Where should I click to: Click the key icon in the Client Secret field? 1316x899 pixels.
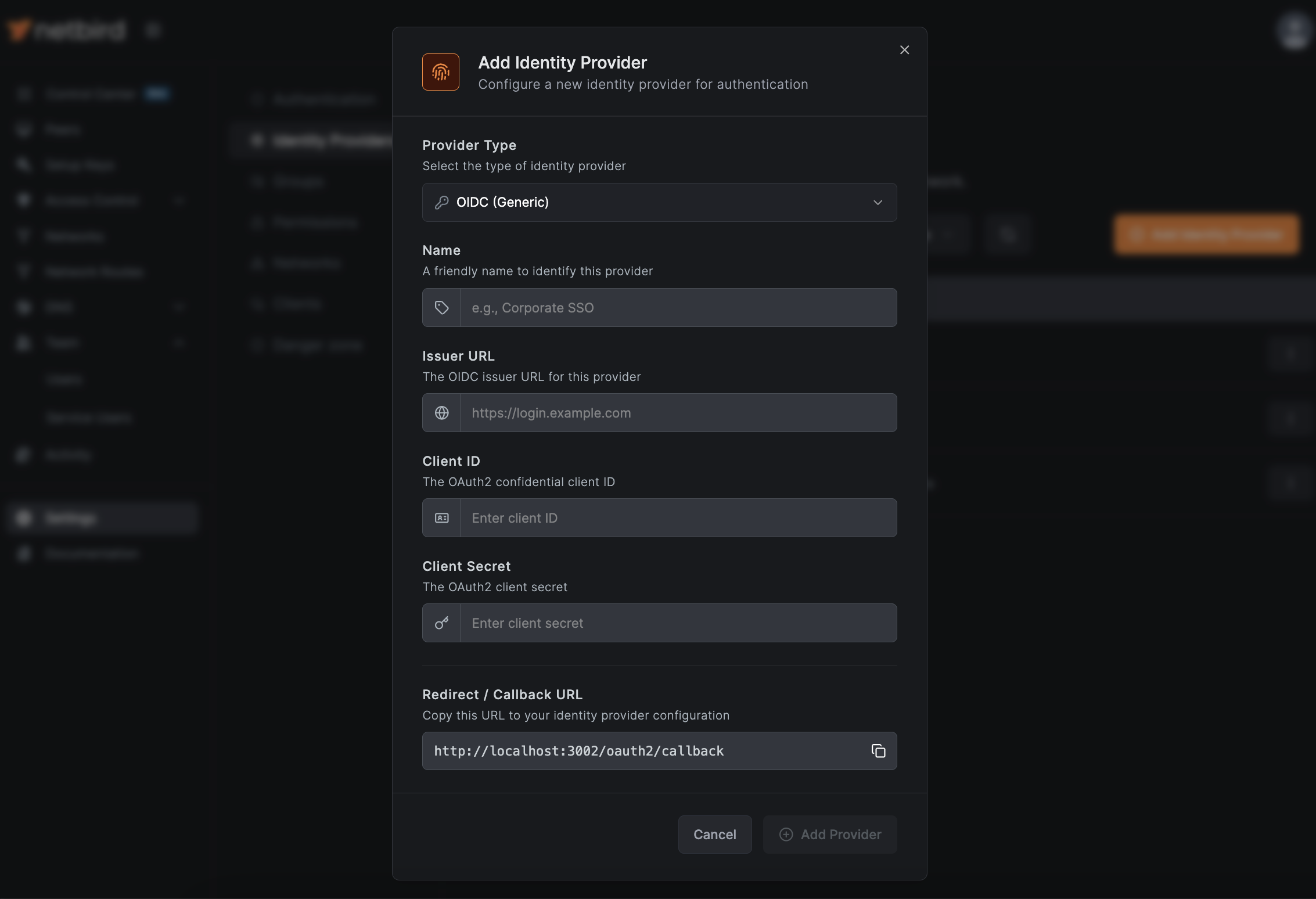click(441, 623)
